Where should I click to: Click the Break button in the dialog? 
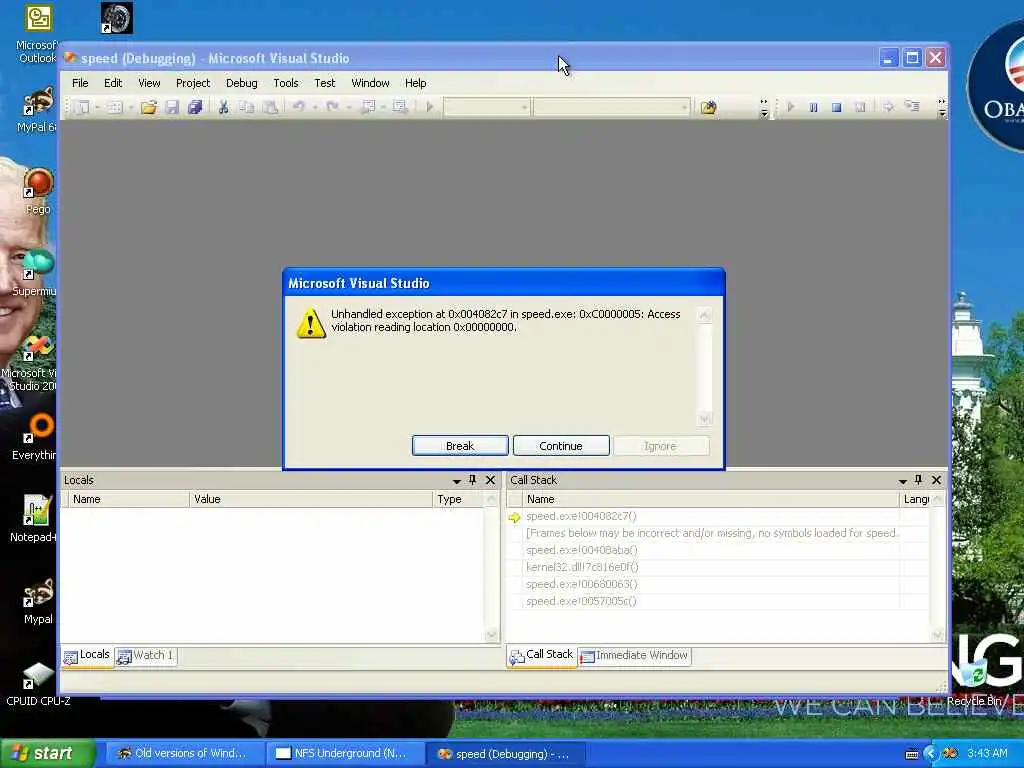(x=460, y=445)
